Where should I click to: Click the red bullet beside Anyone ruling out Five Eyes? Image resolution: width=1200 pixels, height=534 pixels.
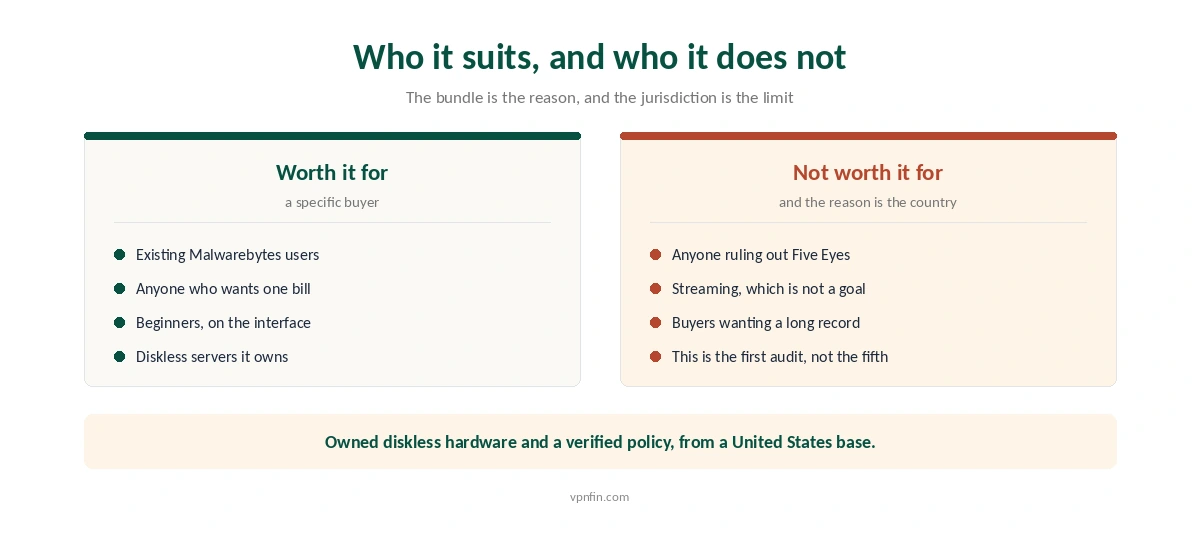(656, 255)
